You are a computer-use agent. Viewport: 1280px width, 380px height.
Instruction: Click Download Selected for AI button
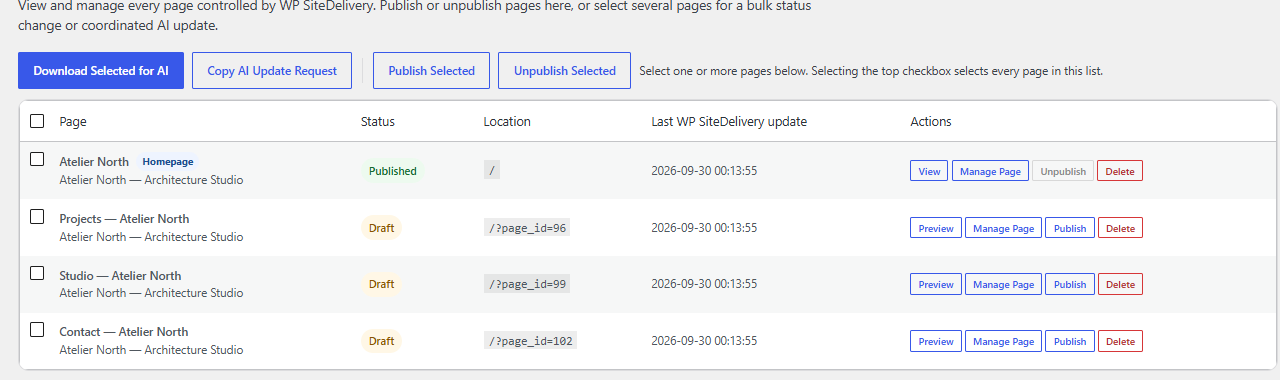tap(101, 71)
